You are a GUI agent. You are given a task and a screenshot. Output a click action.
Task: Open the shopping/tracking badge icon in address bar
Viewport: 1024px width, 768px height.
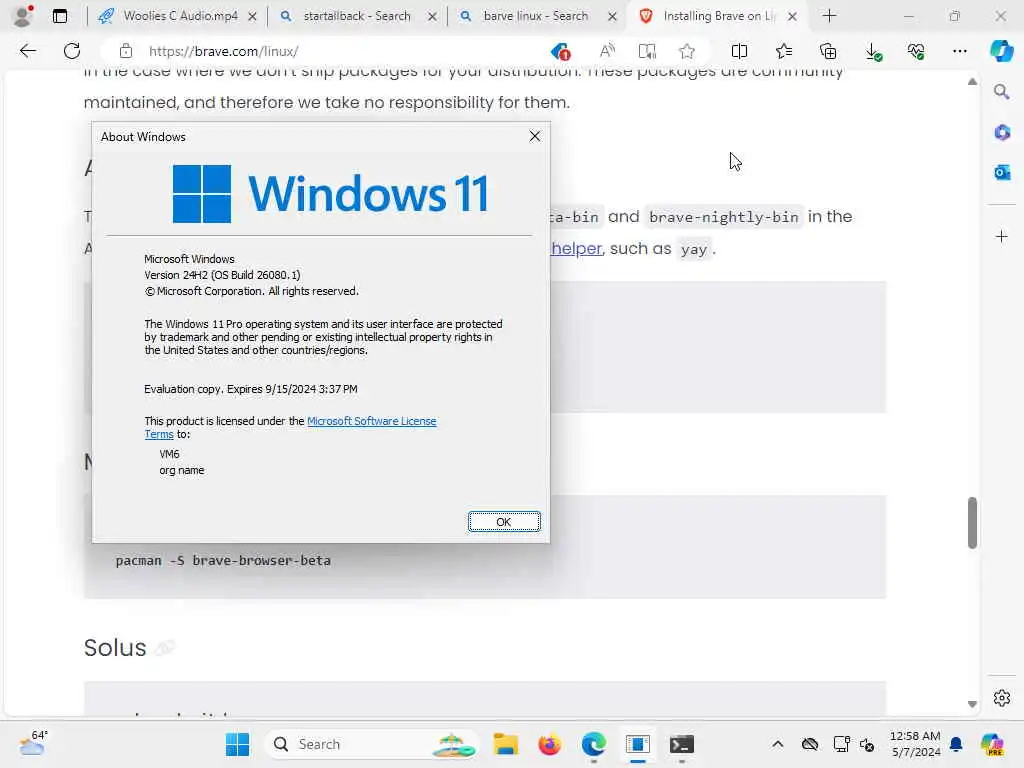560,51
